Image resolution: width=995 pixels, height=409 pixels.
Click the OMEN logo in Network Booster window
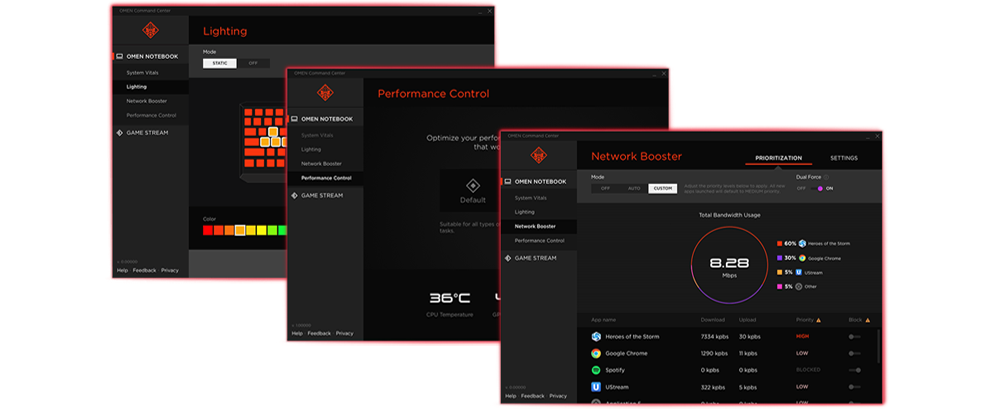tap(539, 155)
